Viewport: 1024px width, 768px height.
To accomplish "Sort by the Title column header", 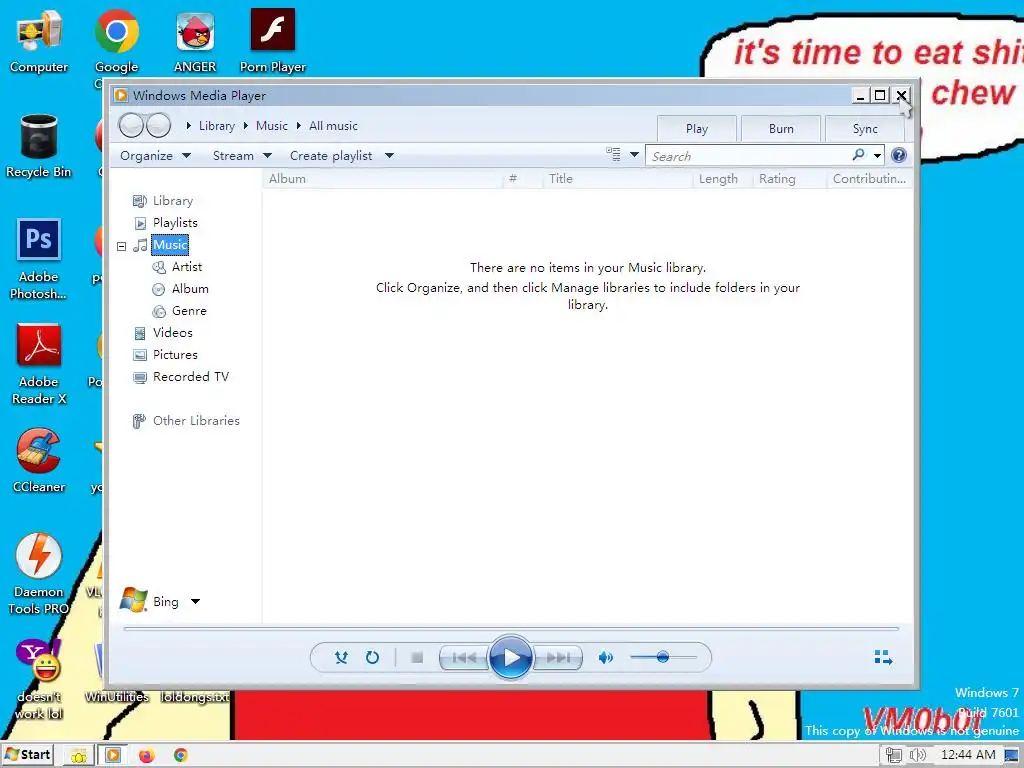I will click(x=617, y=179).
